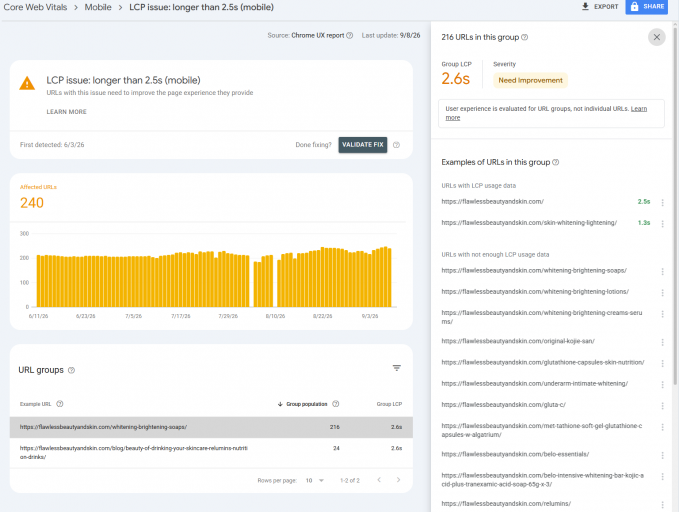Click help icon beside Examples of URLs
Viewport: 679px width, 512px height.
coord(556,162)
